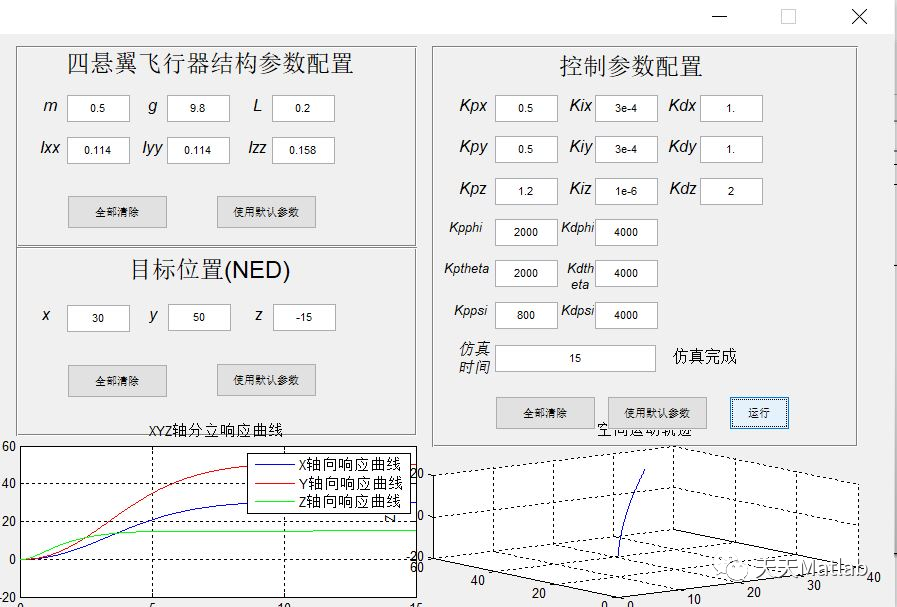
Task: Click the 仿真完成 status text
Action: coord(705,356)
